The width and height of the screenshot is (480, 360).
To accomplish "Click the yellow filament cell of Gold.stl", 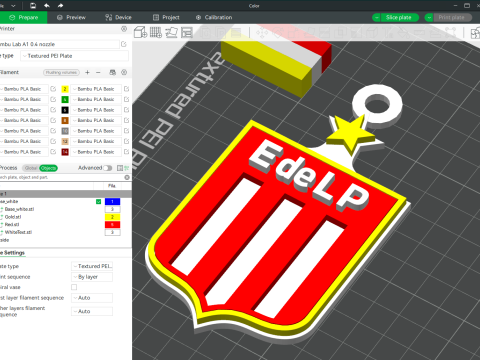I will [112, 217].
